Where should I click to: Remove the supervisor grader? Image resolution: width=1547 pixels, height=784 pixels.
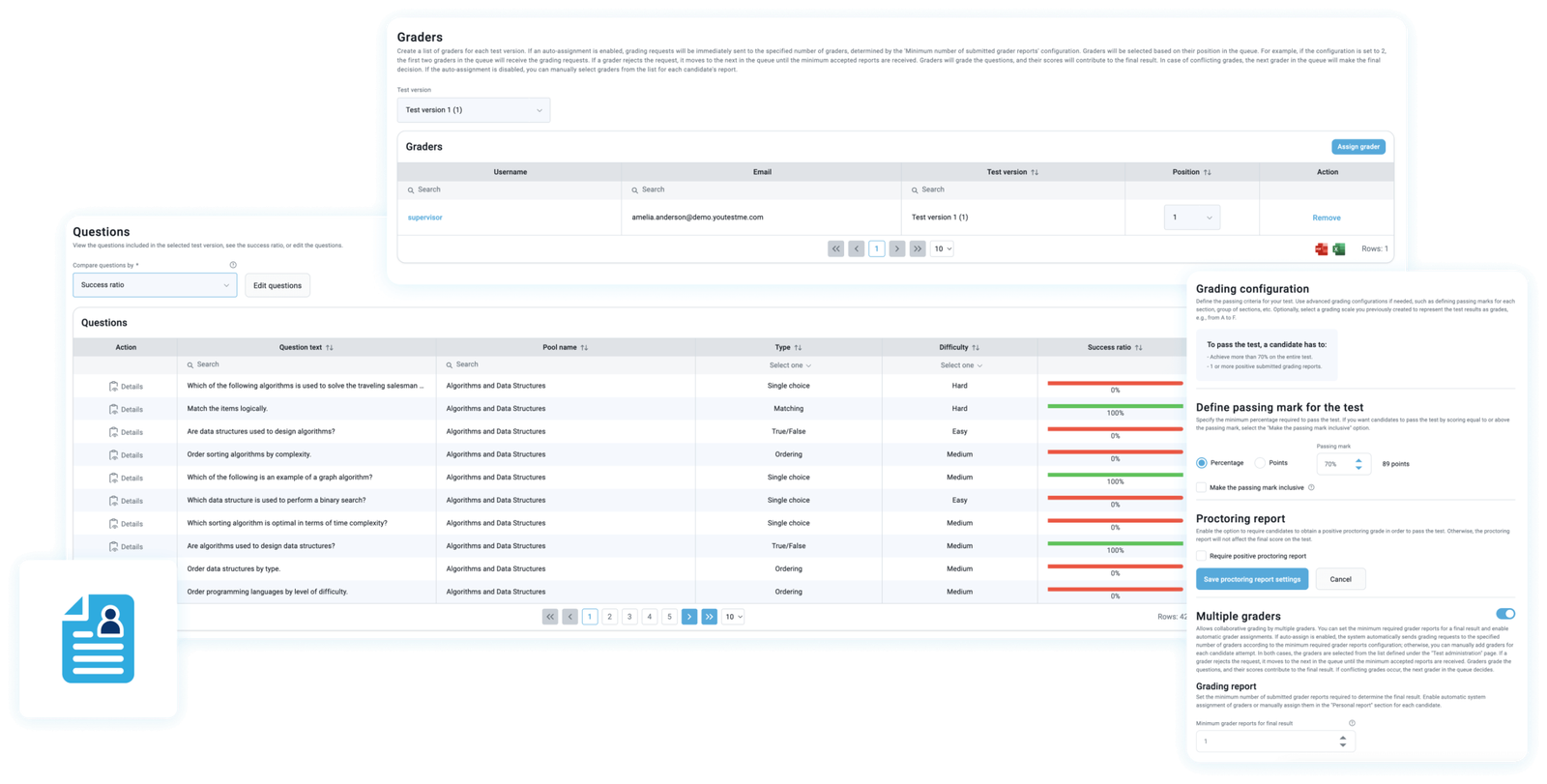(1326, 218)
